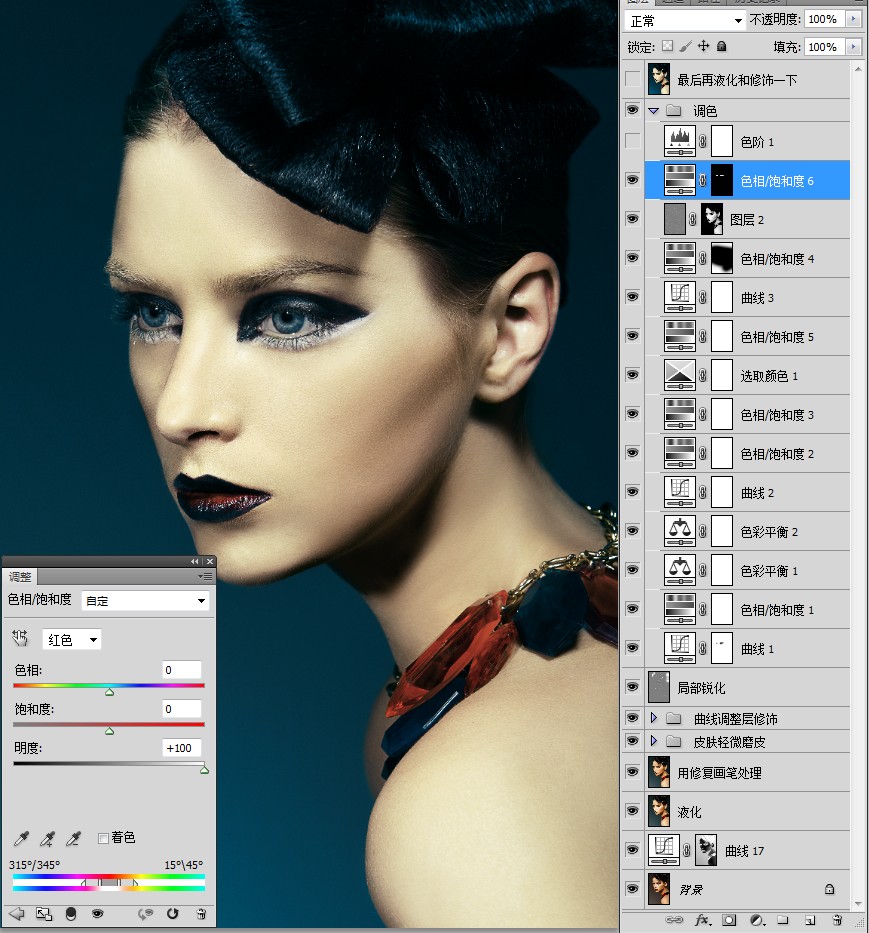Hide the 选取颜色 1 layer
Viewport: 869px width, 933px height.
[633, 375]
